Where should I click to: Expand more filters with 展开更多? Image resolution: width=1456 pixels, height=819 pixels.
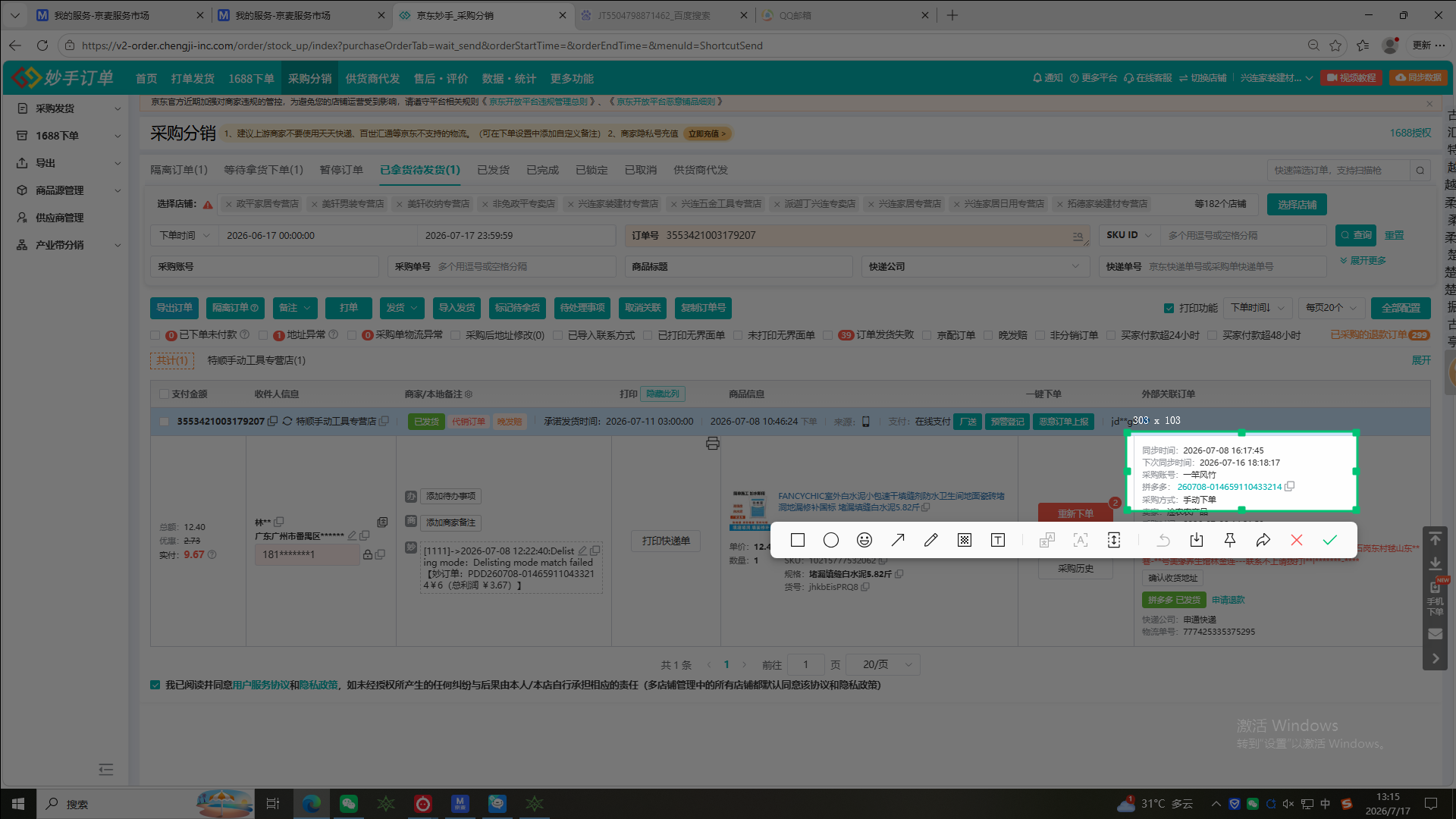1363,260
